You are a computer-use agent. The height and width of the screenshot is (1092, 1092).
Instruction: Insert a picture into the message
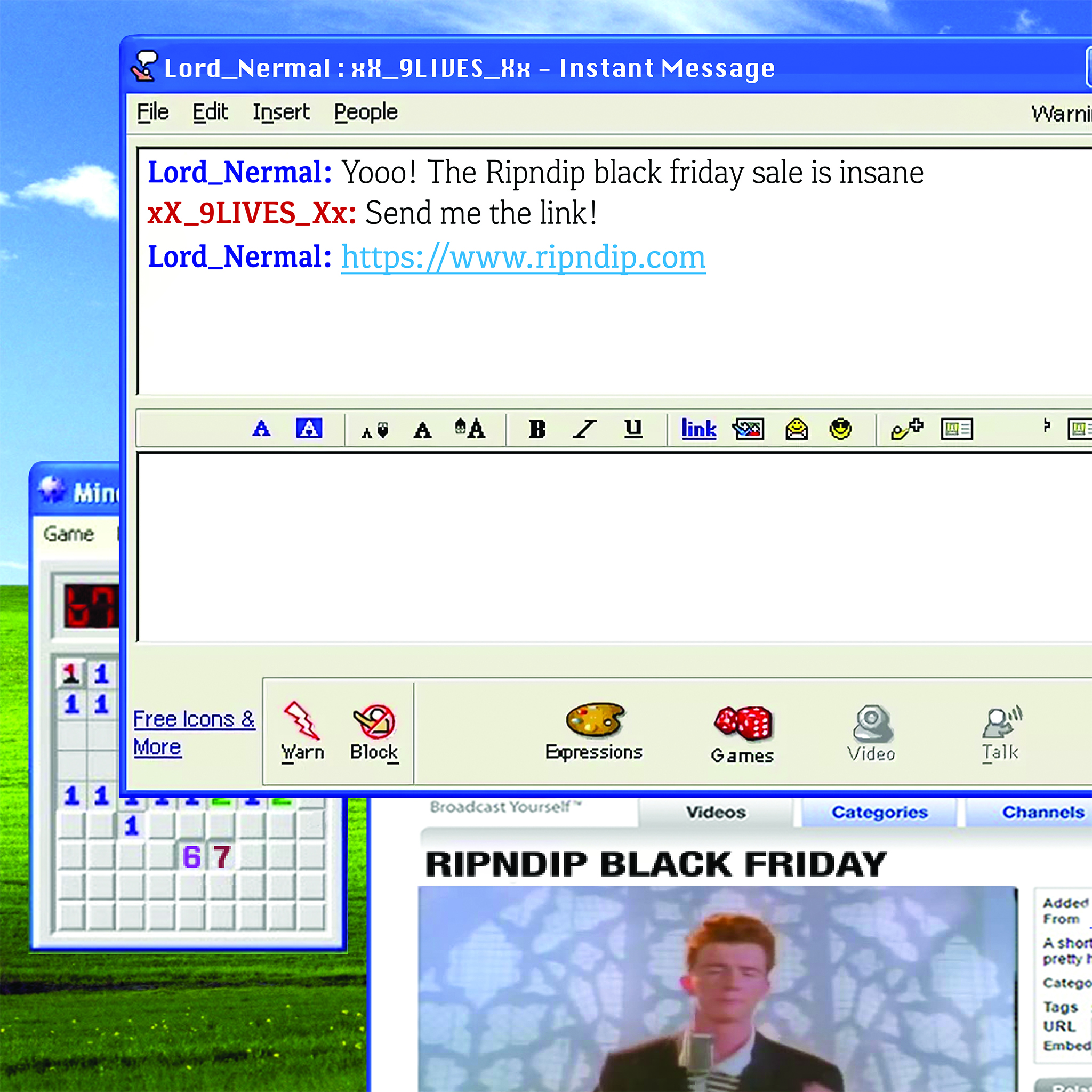(748, 429)
